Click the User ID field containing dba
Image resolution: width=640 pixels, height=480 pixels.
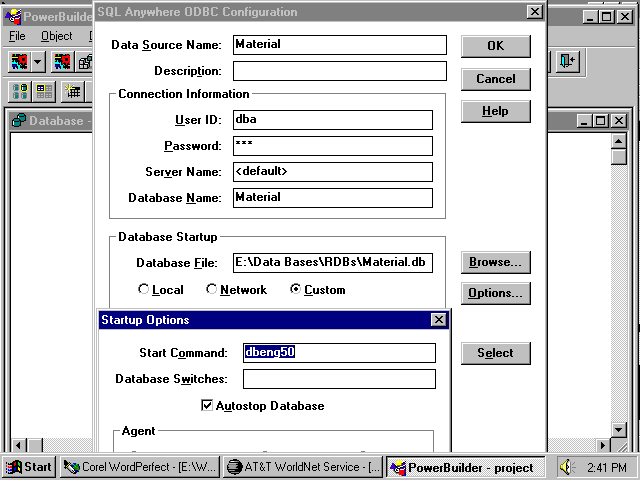[x=333, y=120]
